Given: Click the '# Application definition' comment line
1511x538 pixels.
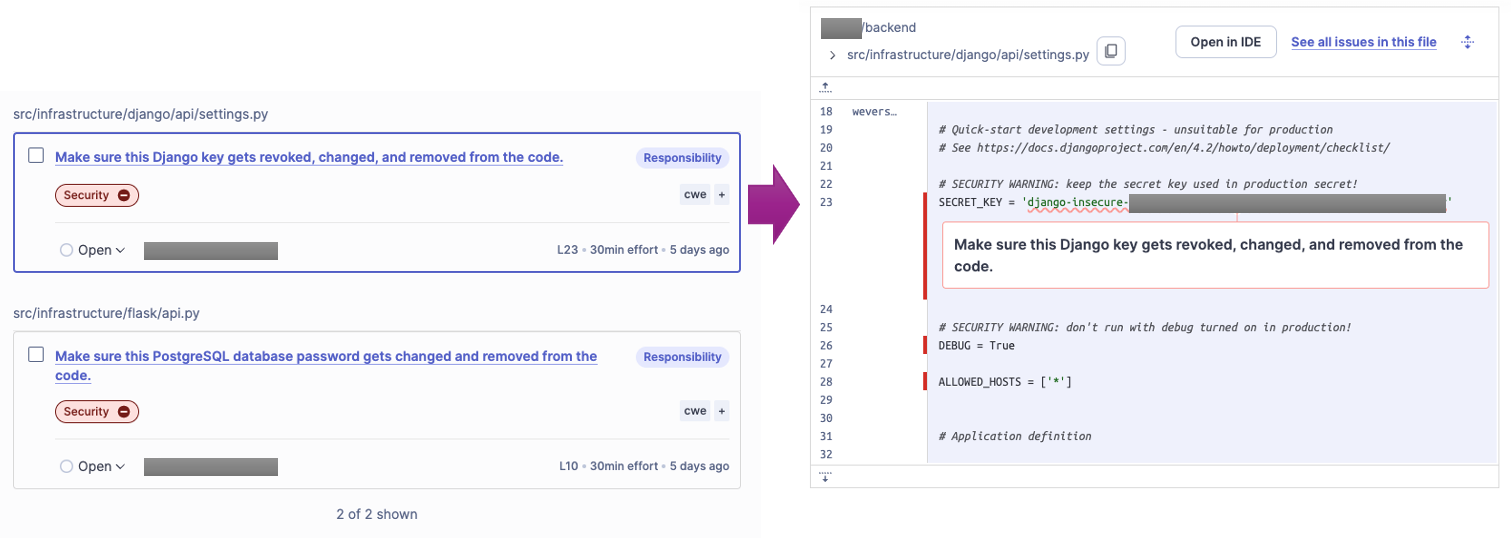Looking at the screenshot, I should pyautogui.click(x=1015, y=436).
